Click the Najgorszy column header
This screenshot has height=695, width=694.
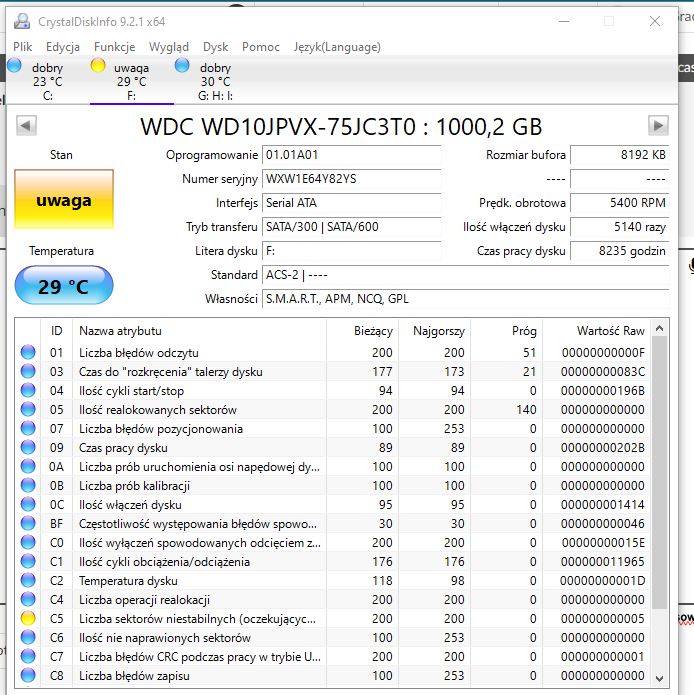[x=434, y=331]
